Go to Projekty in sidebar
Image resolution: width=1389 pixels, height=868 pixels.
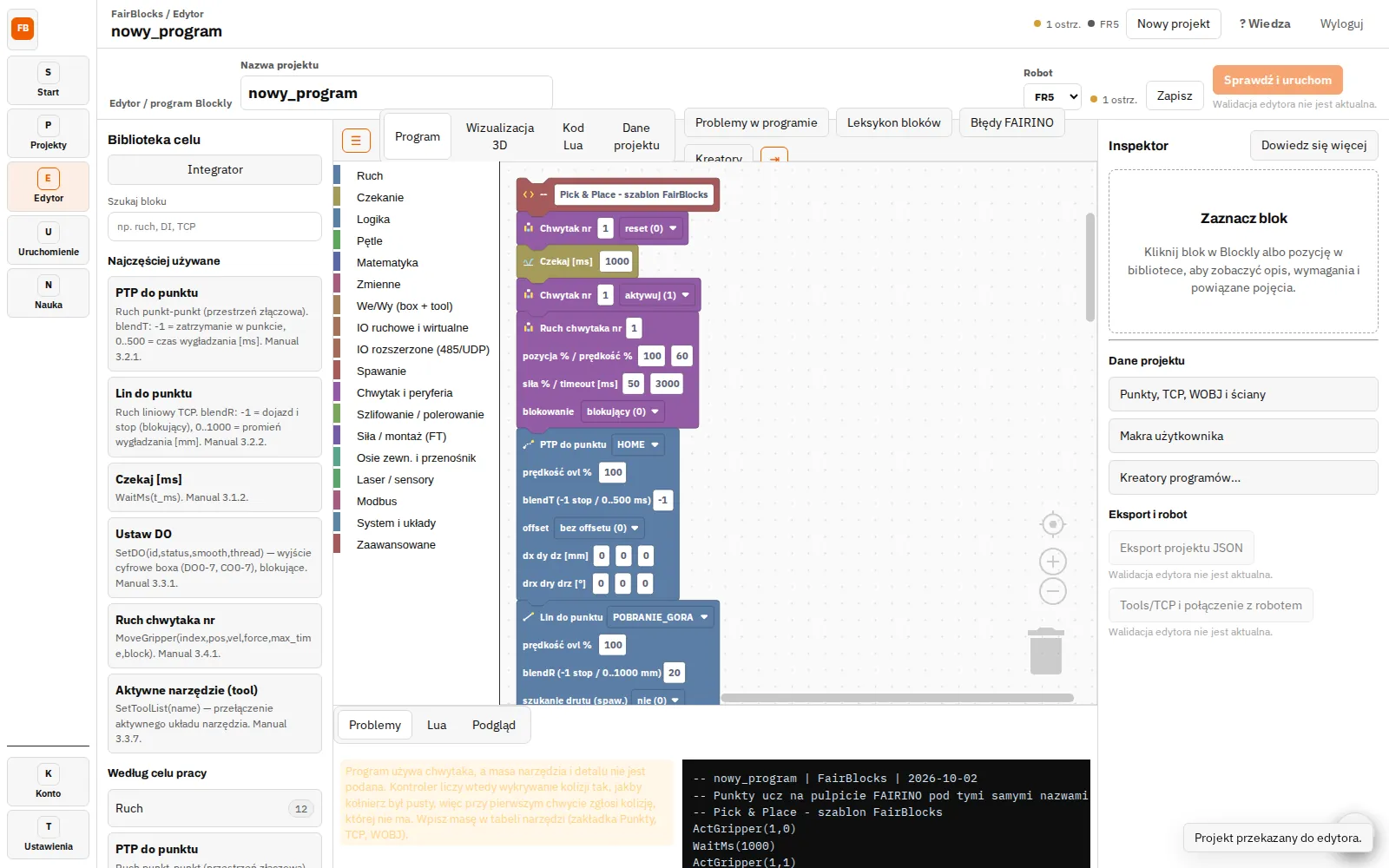48,134
